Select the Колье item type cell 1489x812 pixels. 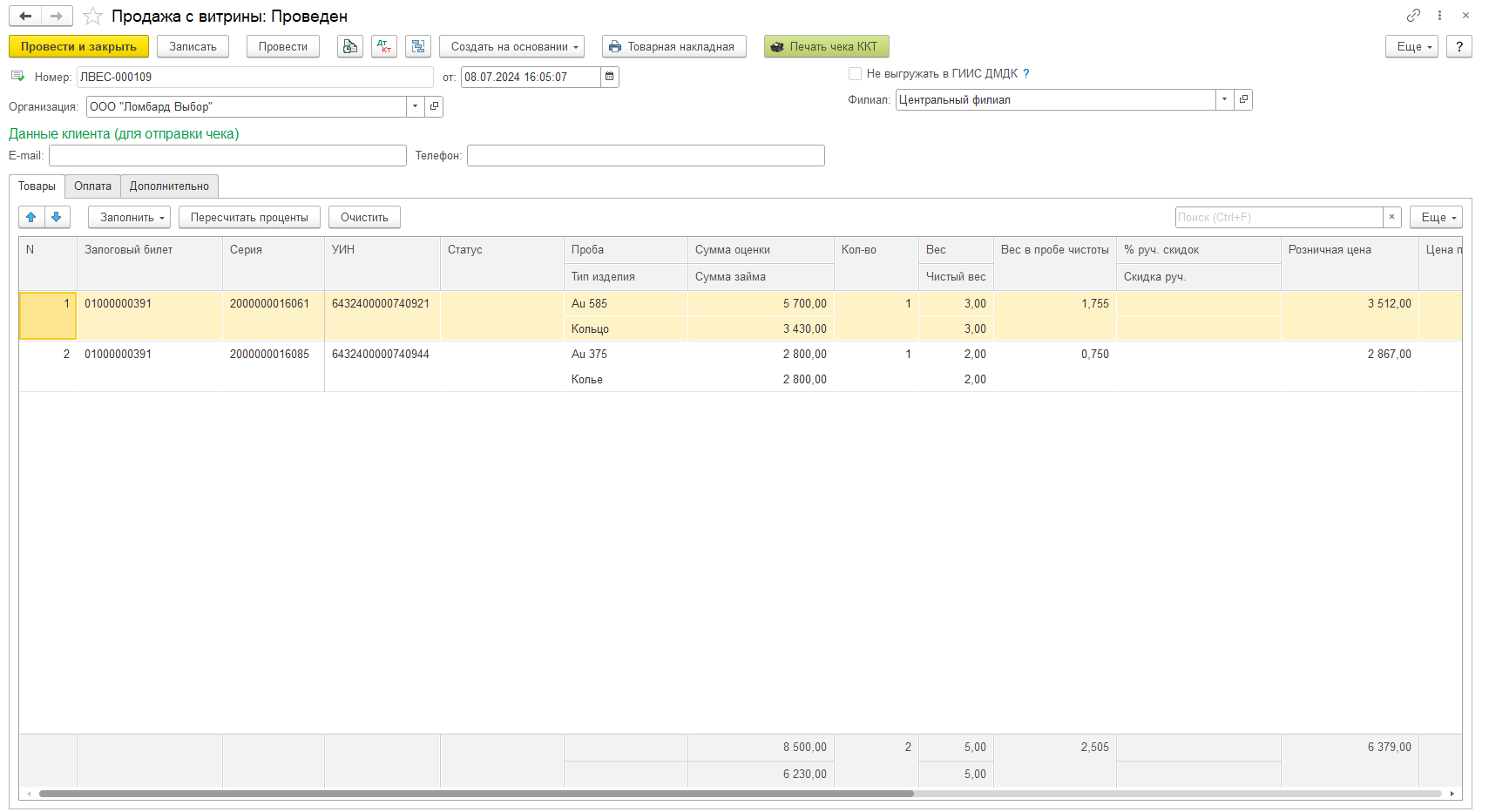click(626, 379)
